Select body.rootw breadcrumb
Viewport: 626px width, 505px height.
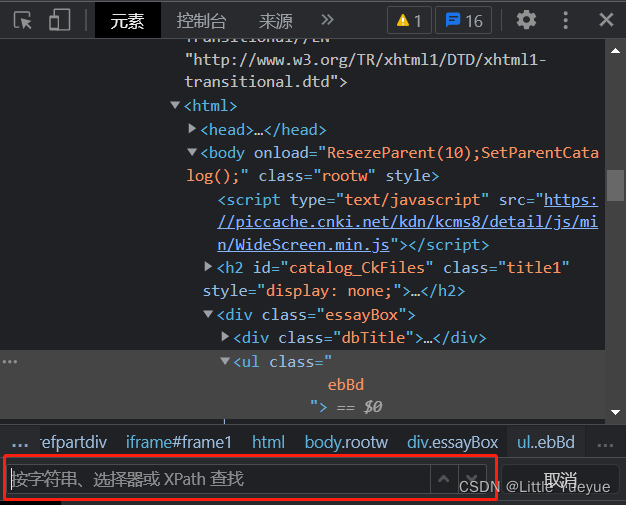346,442
